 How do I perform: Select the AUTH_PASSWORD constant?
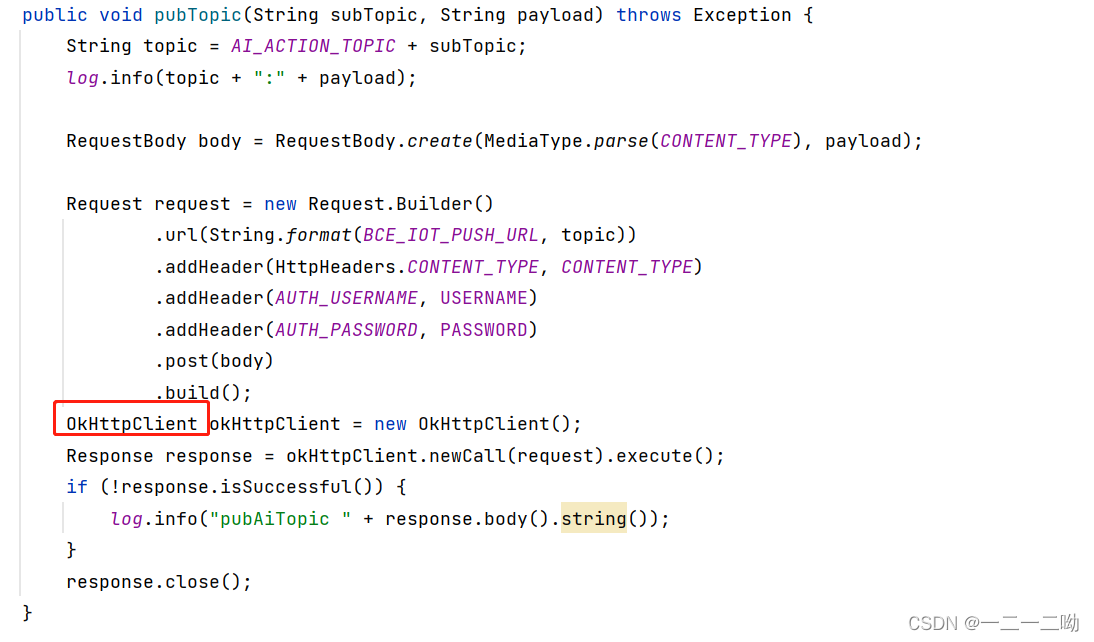click(x=346, y=329)
